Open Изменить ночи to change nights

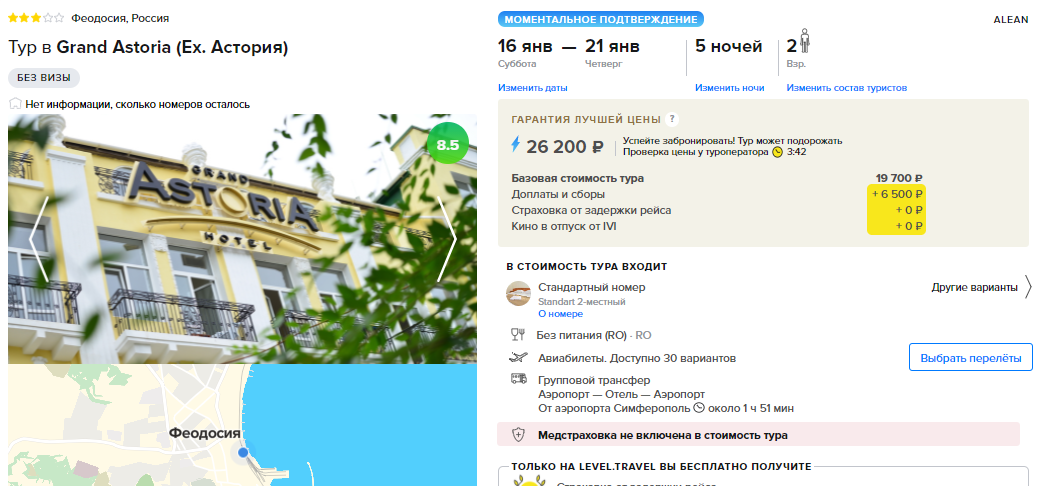click(x=729, y=88)
